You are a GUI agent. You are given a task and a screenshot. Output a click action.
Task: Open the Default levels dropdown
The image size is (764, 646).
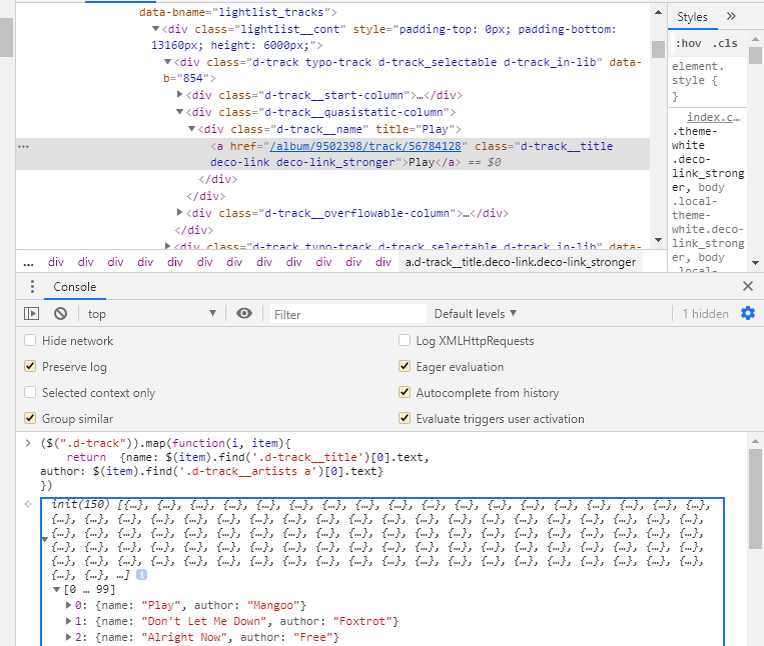[x=475, y=314]
